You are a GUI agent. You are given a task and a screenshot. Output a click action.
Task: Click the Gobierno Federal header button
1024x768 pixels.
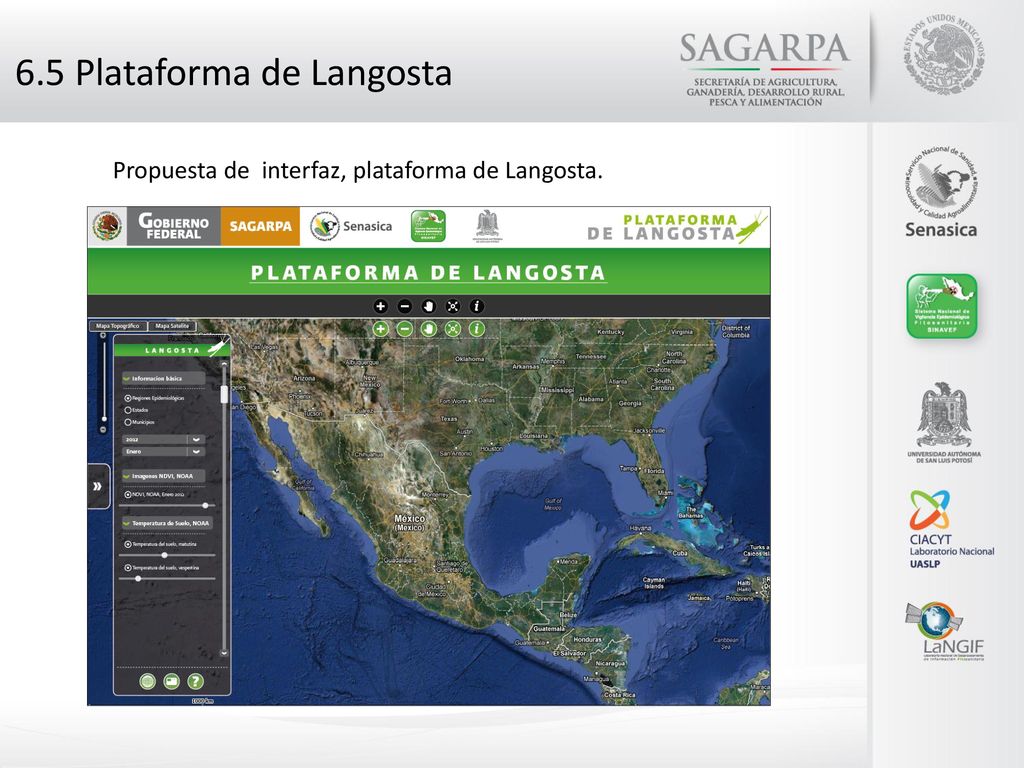pos(174,226)
